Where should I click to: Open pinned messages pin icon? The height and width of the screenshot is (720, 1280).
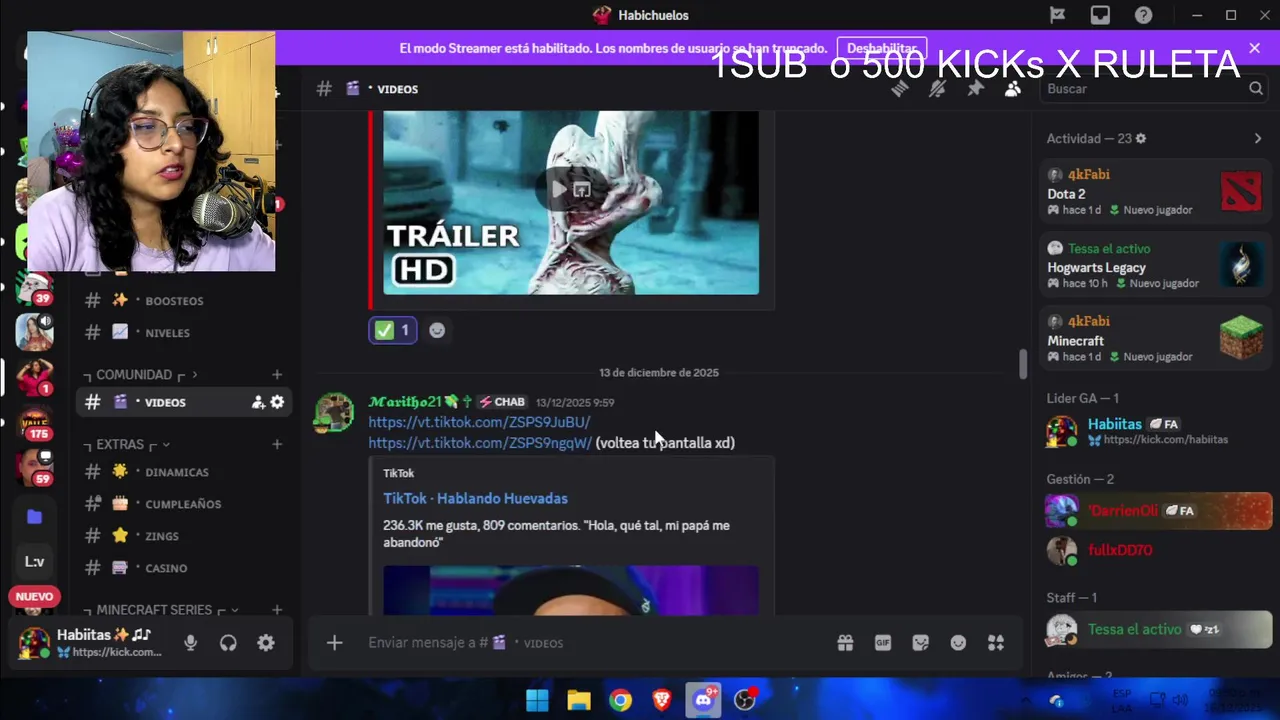(975, 89)
